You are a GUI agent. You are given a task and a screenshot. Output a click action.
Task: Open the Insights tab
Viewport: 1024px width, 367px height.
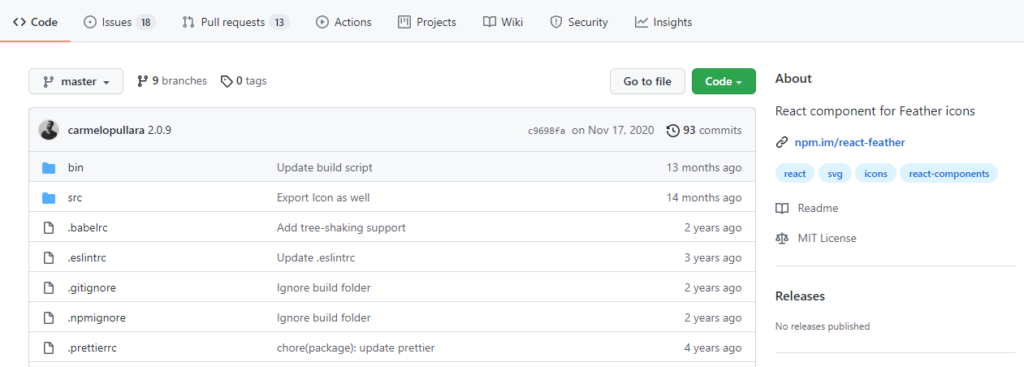(x=664, y=22)
